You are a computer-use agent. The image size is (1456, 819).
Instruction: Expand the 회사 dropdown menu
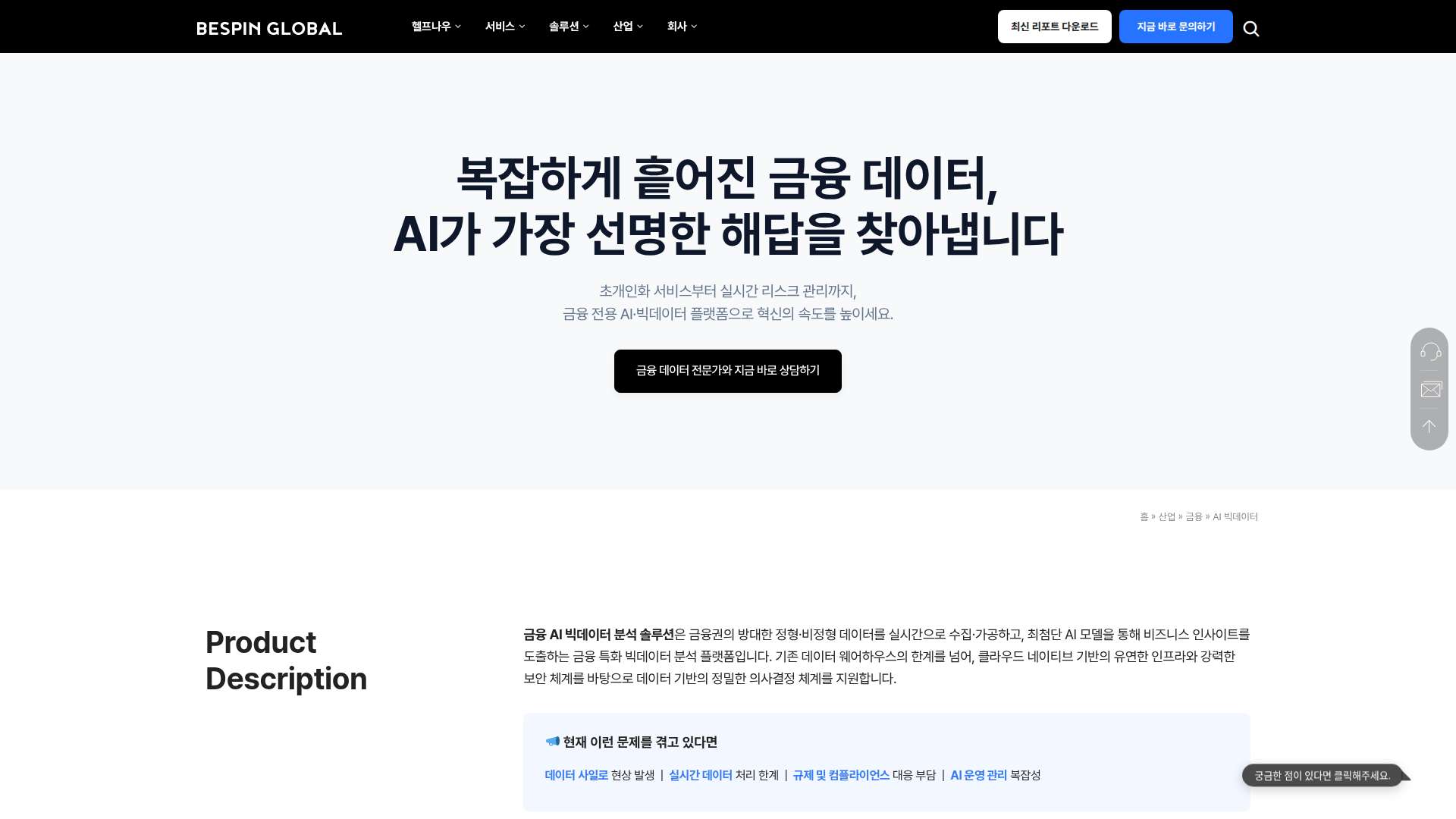coord(682,27)
